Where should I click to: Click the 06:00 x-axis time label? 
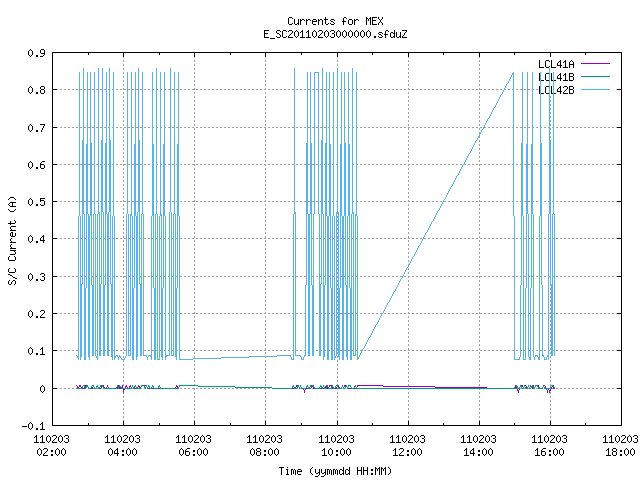[x=193, y=452]
